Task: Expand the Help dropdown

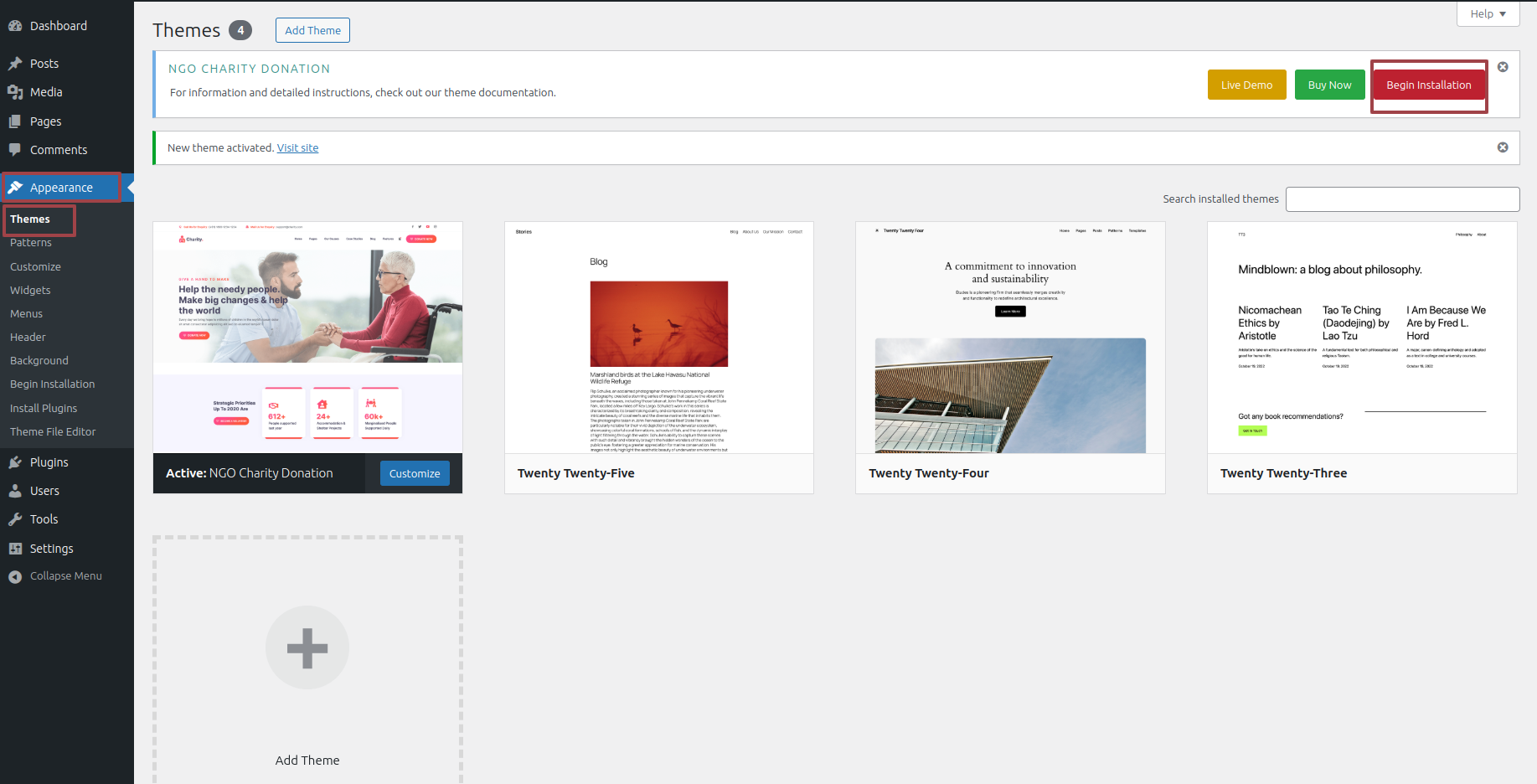Action: click(x=1488, y=13)
